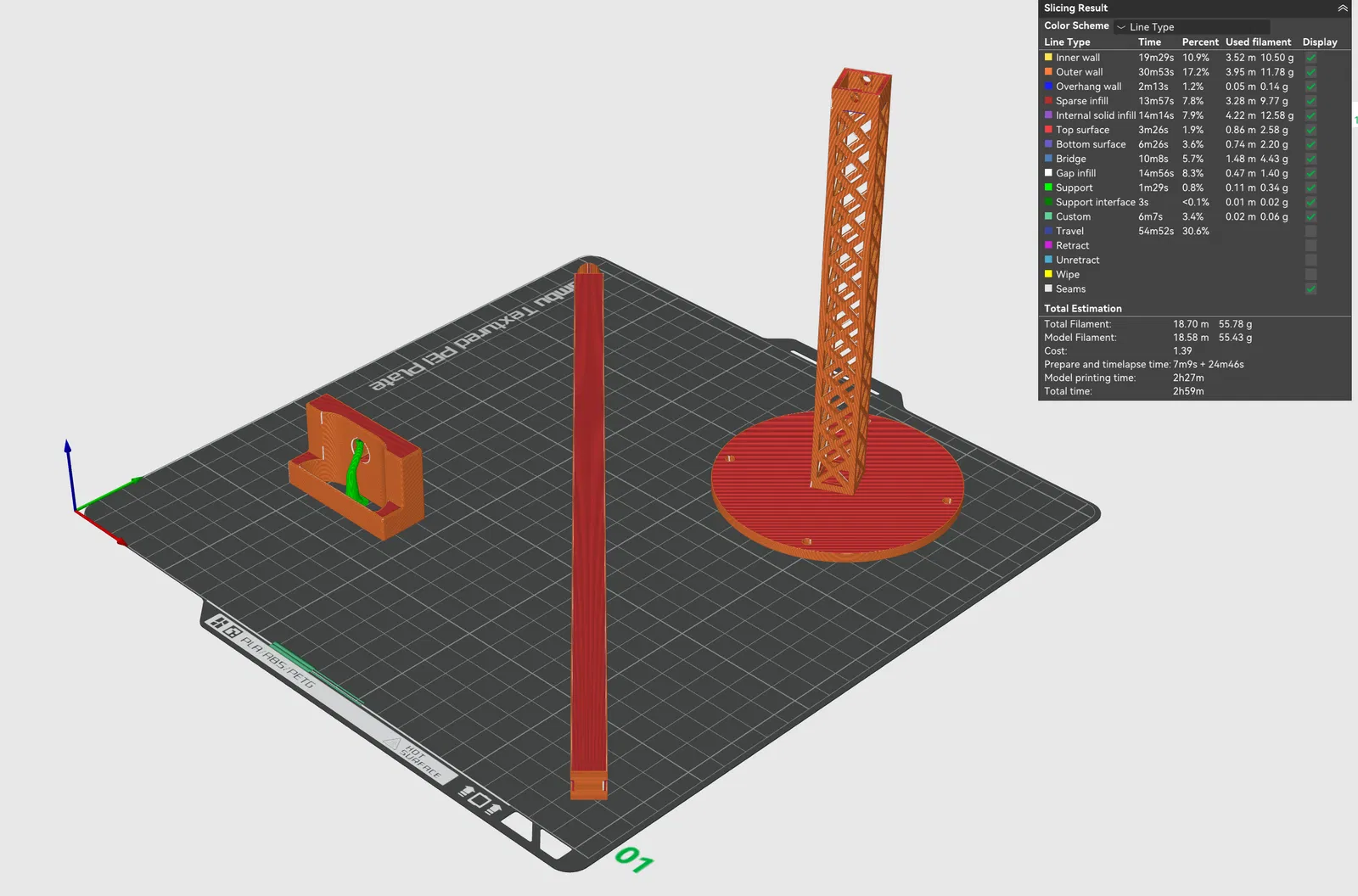Click the white Seams color swatch

click(1048, 288)
